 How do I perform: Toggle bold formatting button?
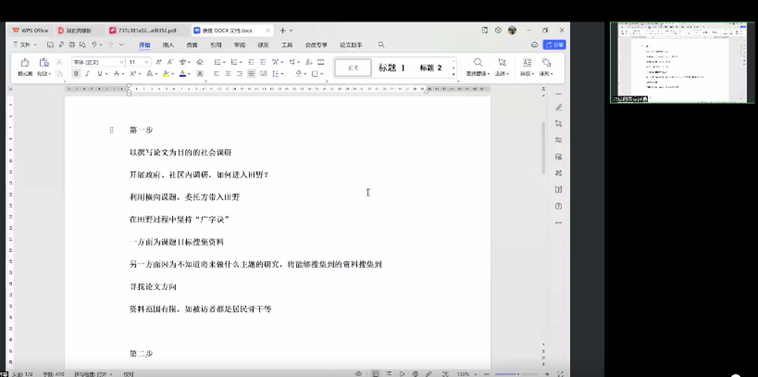point(76,74)
